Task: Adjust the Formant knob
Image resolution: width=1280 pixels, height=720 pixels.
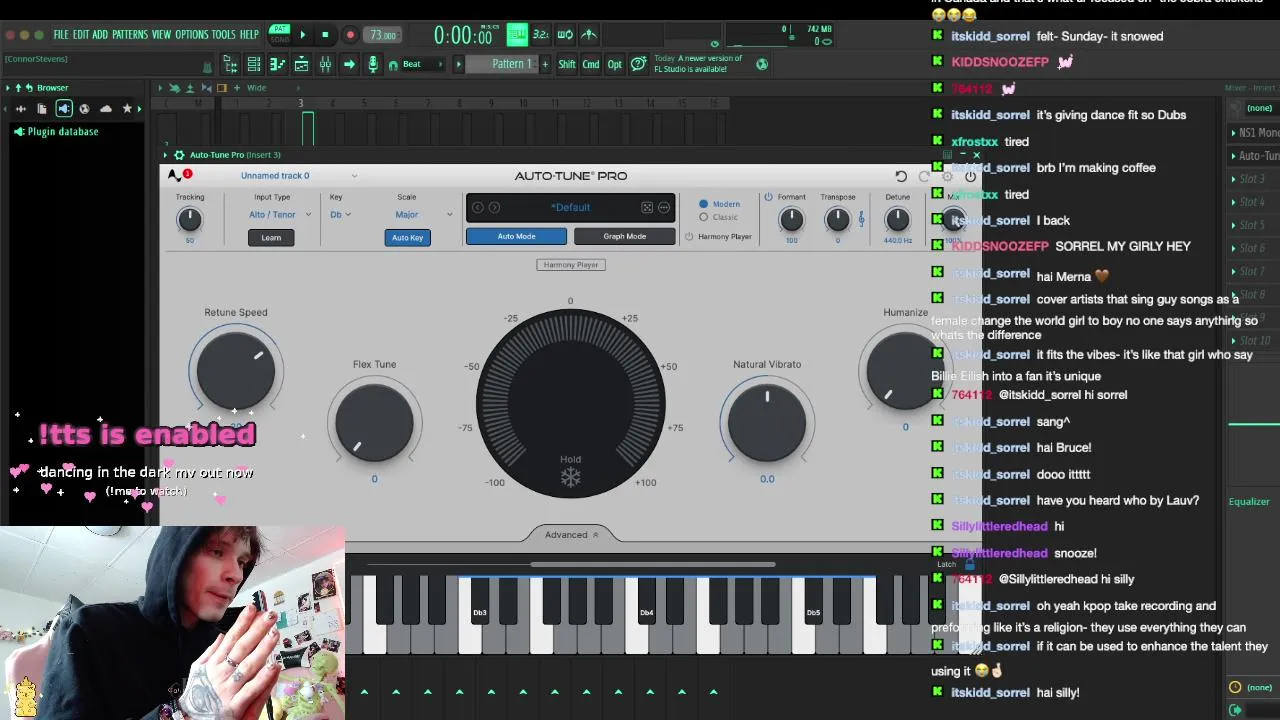Action: point(791,219)
